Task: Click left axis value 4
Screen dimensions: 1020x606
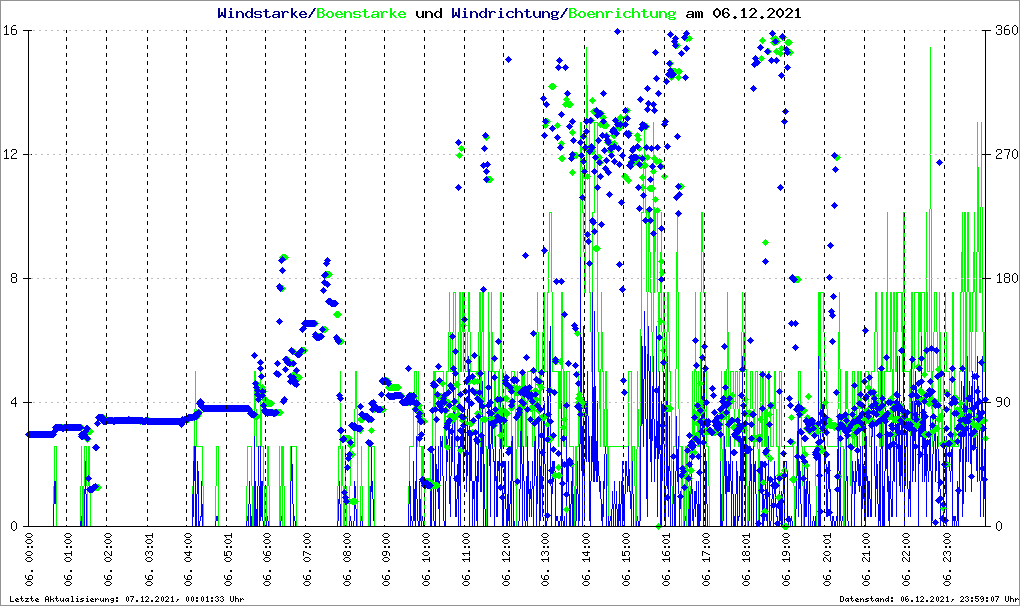Action: click(14, 402)
